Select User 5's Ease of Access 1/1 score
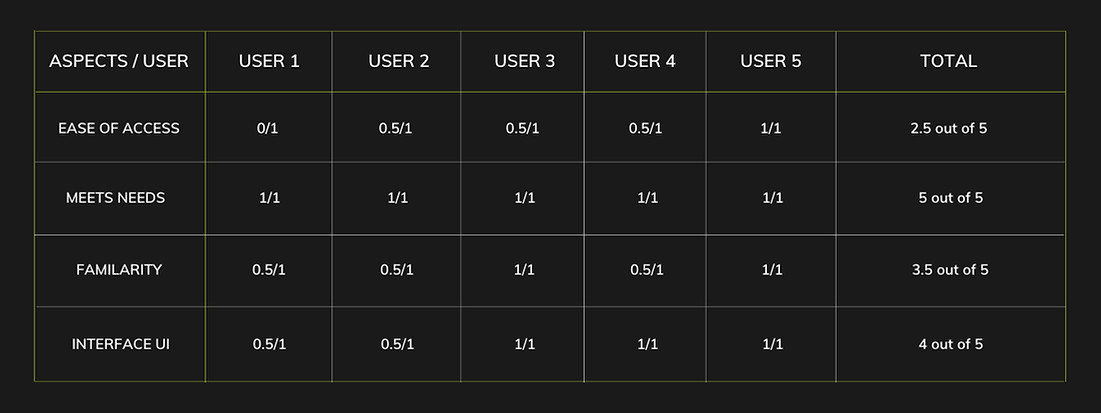This screenshot has width=1101, height=413. click(772, 128)
